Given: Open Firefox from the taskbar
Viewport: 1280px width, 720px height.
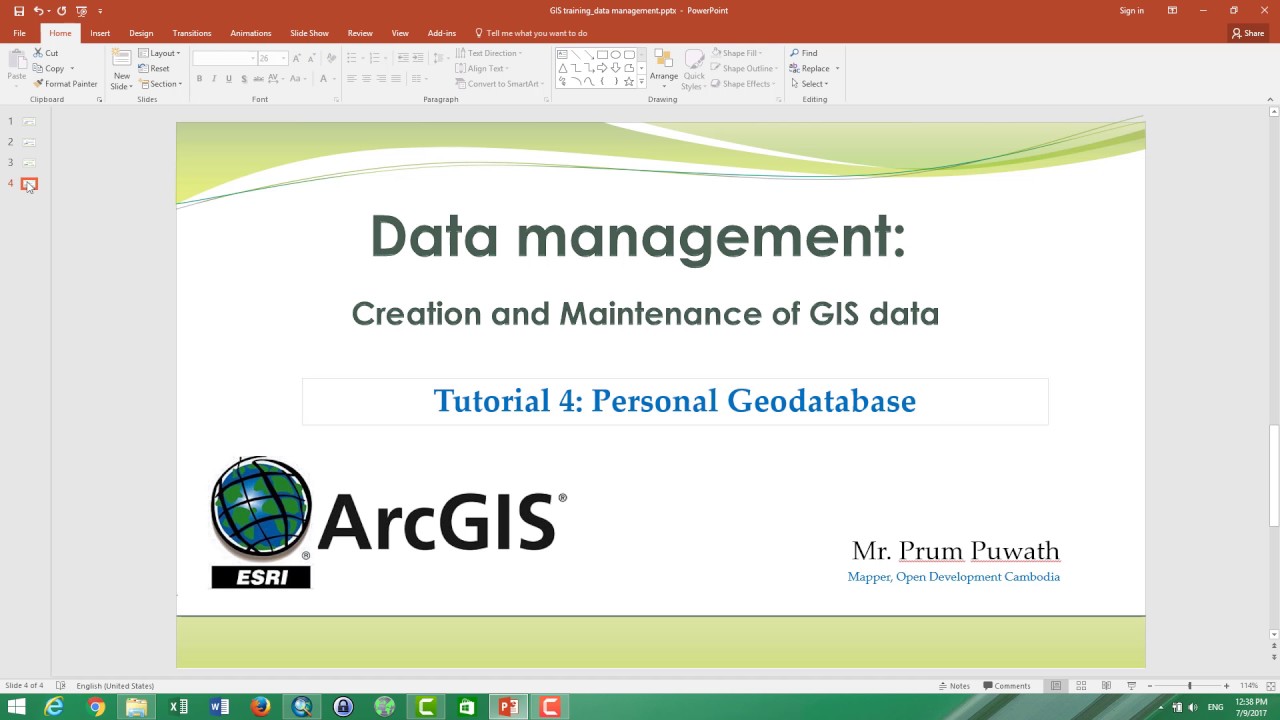Looking at the screenshot, I should pos(261,707).
